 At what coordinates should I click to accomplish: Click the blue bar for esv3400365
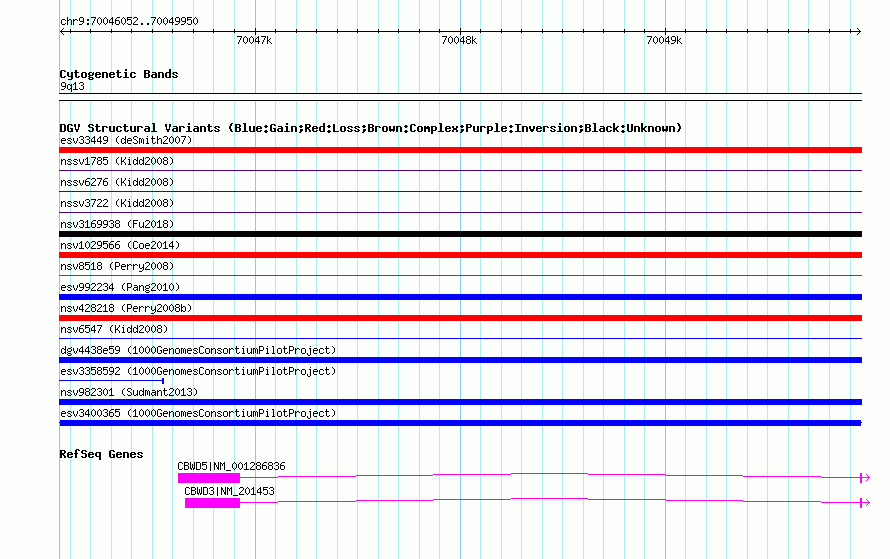pyautogui.click(x=460, y=423)
